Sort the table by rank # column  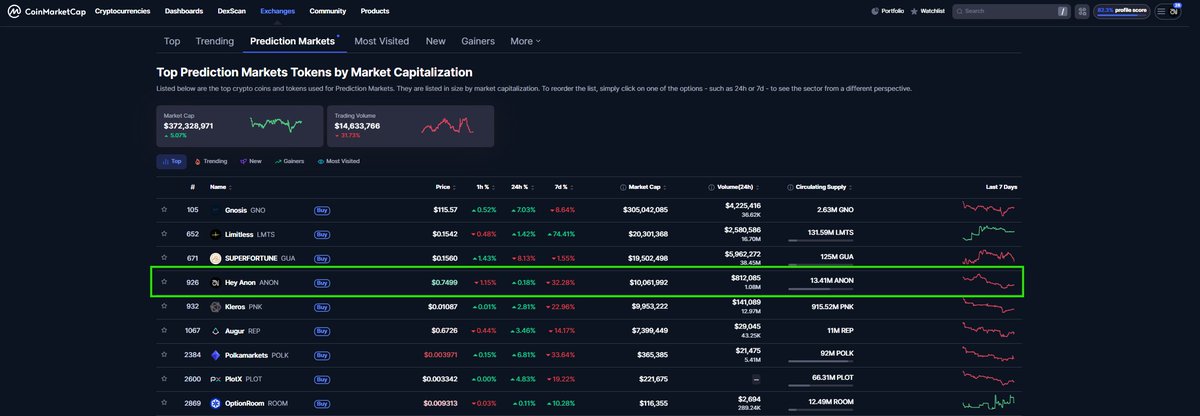(194, 187)
